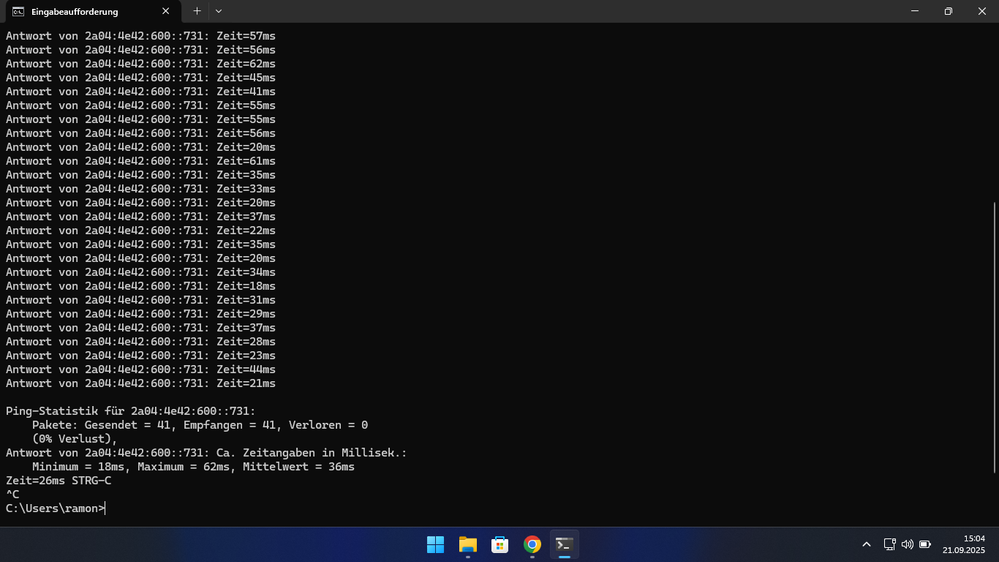
Task: Click the C:\Users\ramon> command prompt
Action: tap(55, 508)
